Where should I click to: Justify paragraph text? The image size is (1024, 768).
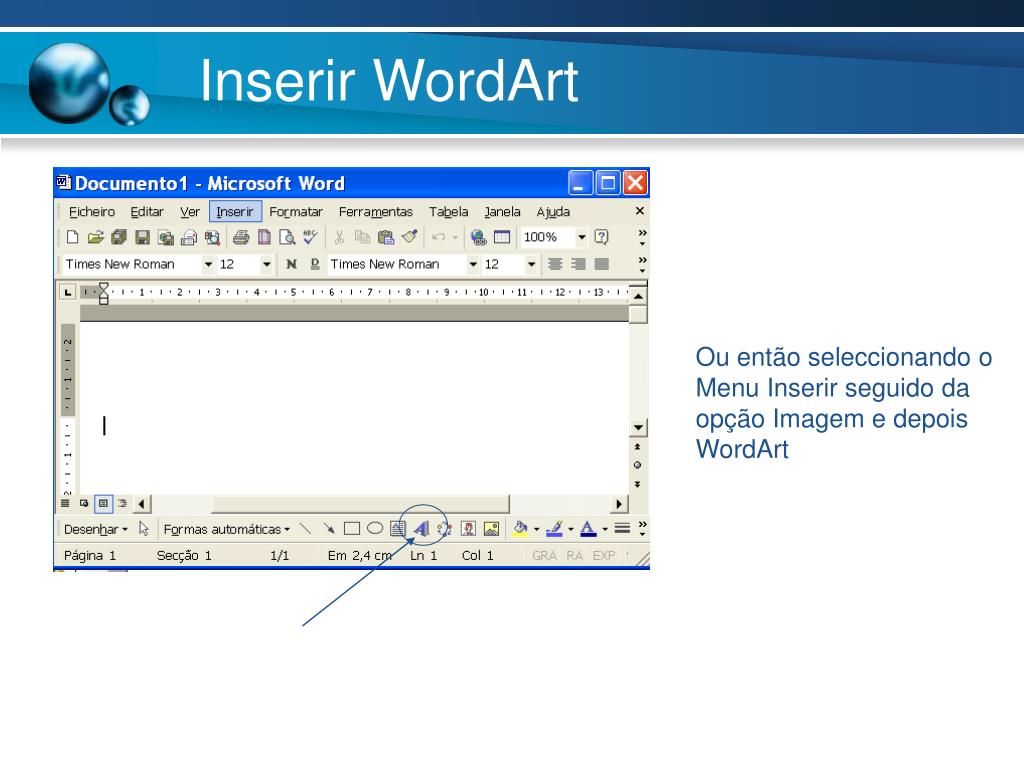pyautogui.click(x=601, y=264)
